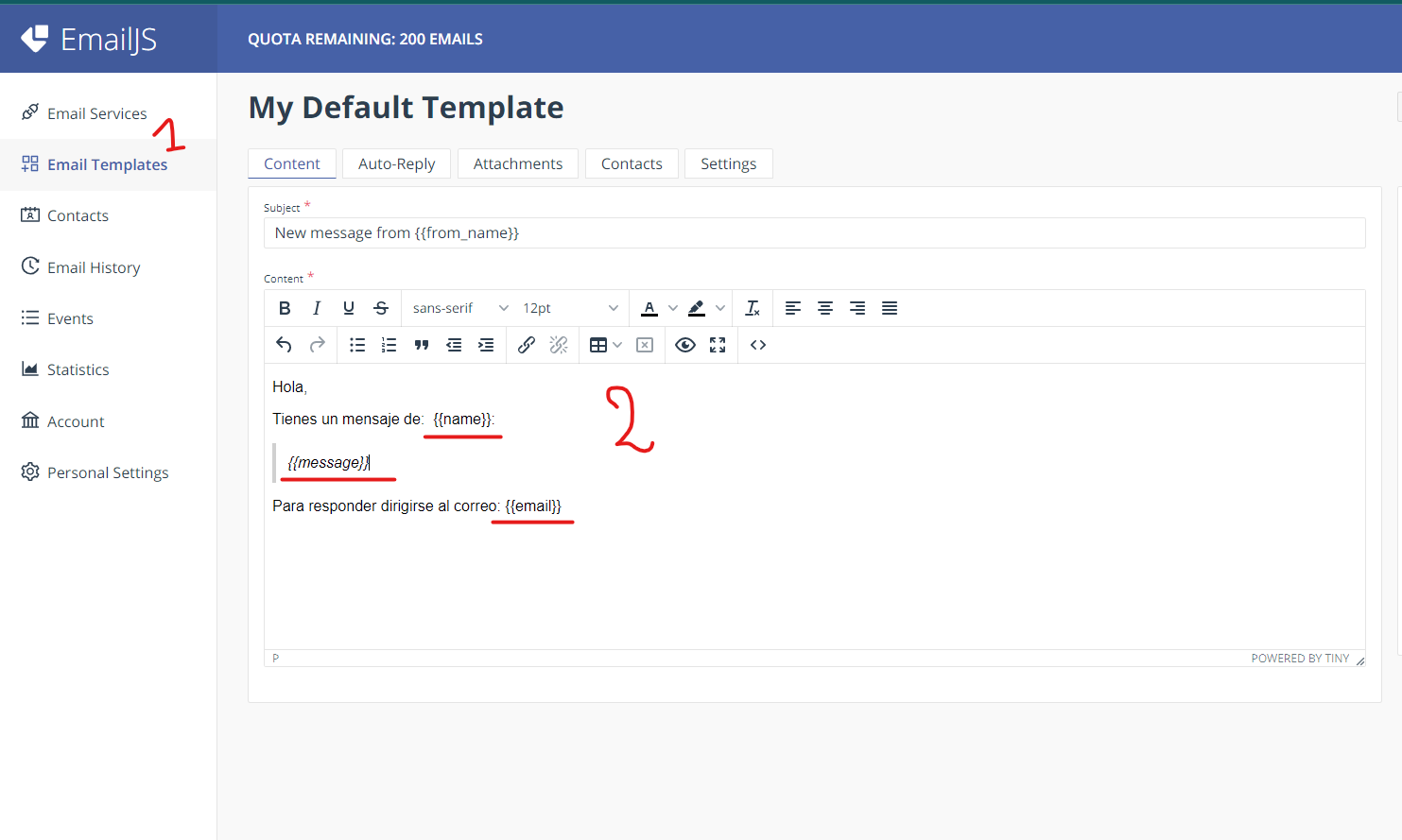Undo the last edit
The height and width of the screenshot is (840, 1402).
(284, 345)
